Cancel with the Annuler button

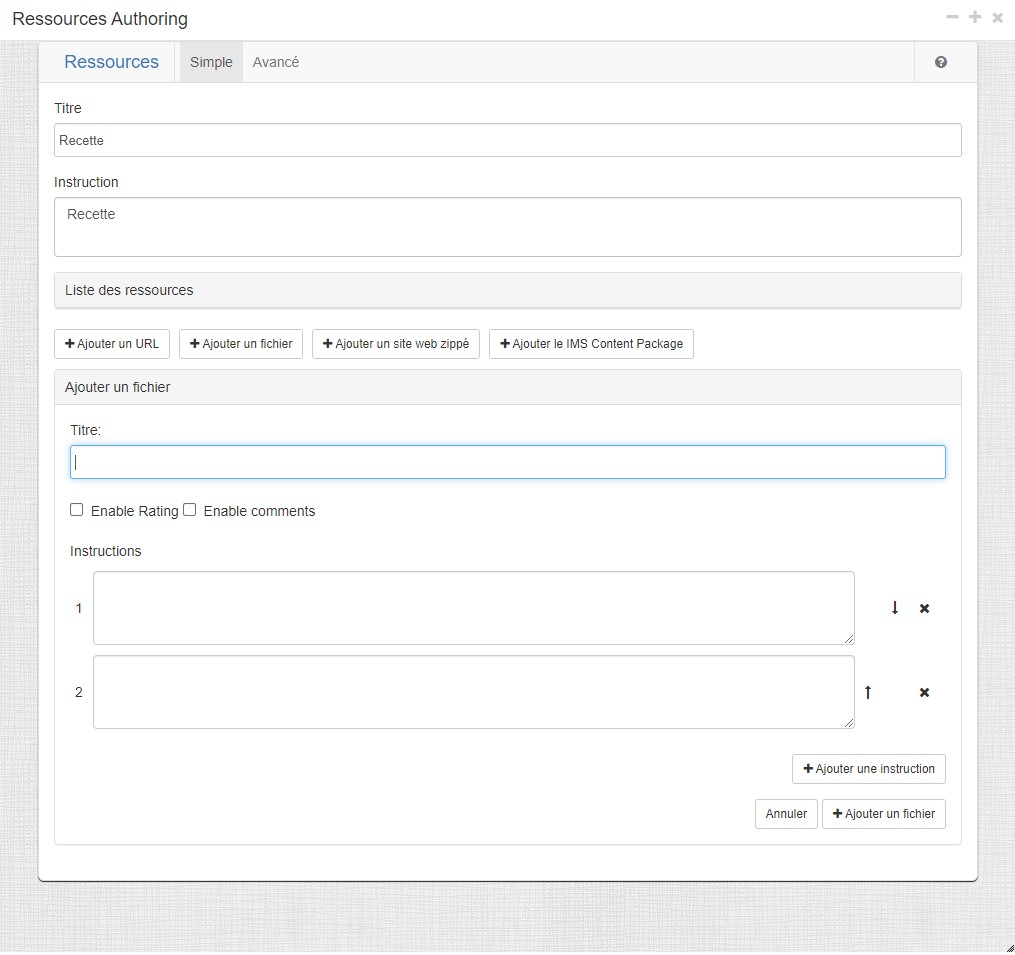(x=786, y=814)
